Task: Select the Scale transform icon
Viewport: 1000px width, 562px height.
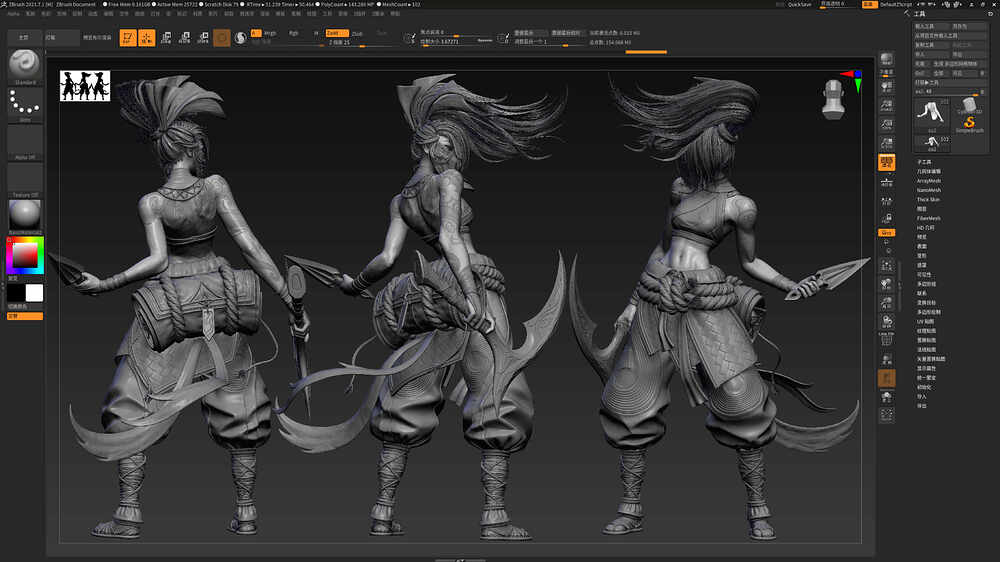Action: coord(184,38)
